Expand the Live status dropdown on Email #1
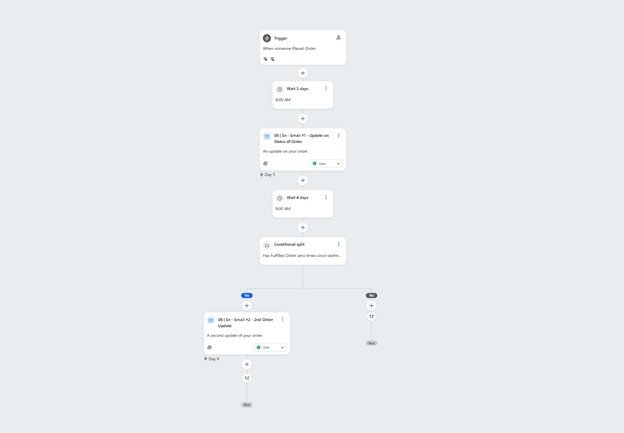This screenshot has height=433, width=624. pyautogui.click(x=326, y=164)
